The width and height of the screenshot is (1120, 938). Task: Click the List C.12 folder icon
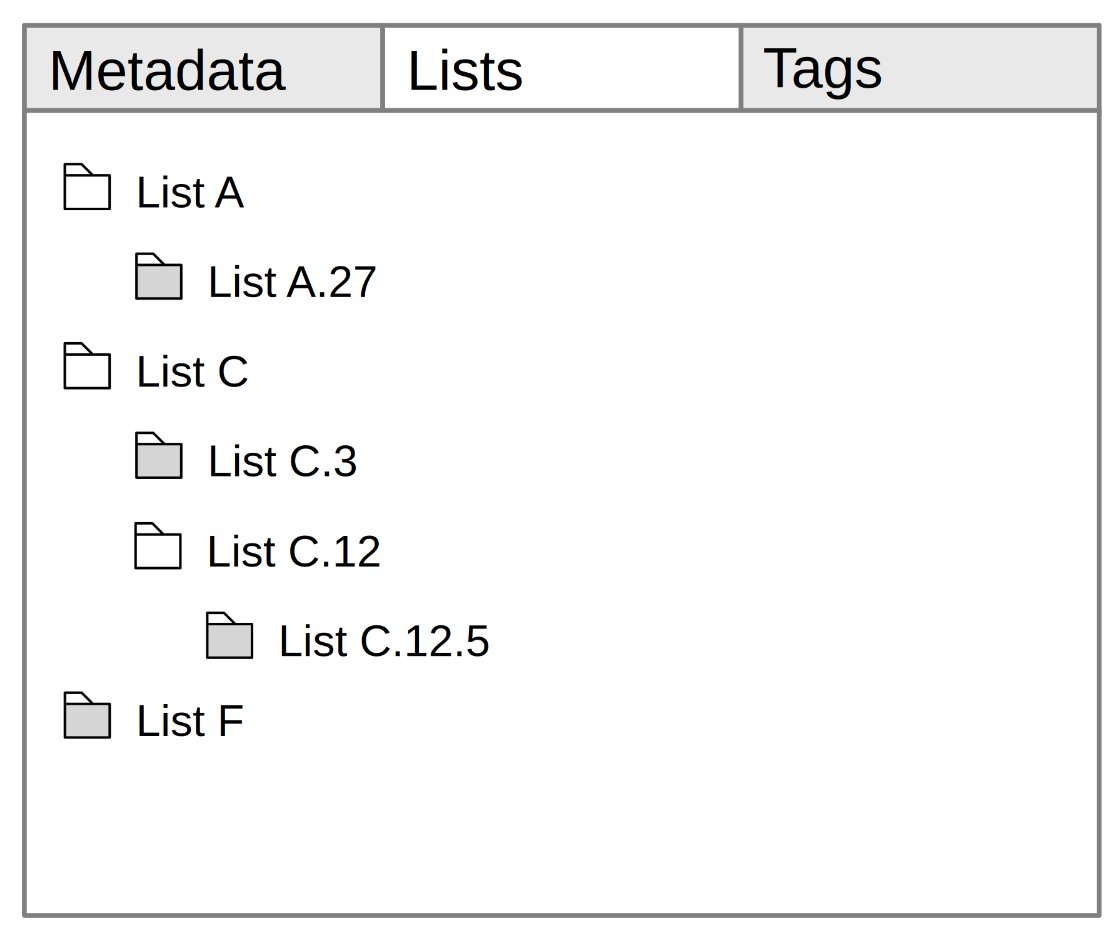click(159, 547)
